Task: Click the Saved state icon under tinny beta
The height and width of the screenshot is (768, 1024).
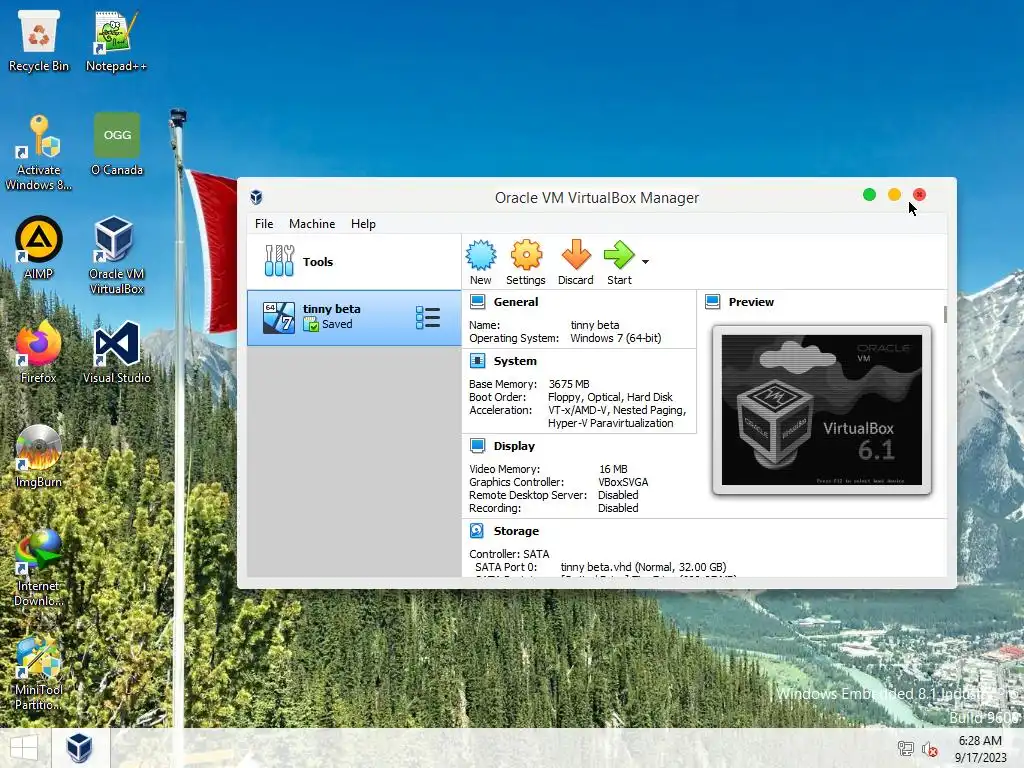Action: pos(311,324)
